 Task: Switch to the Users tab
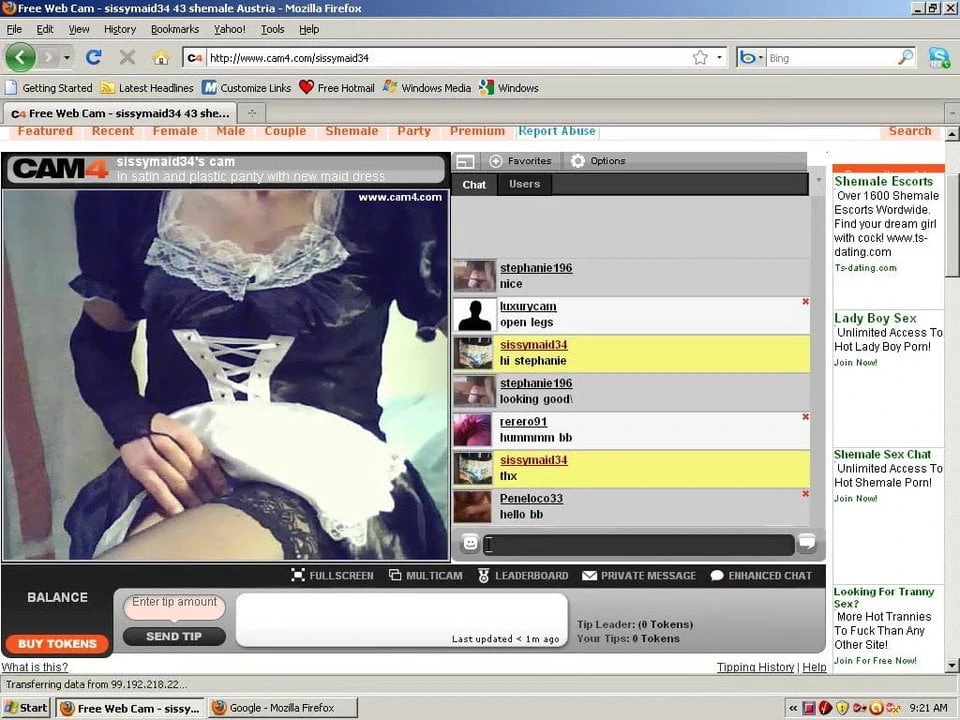pyautogui.click(x=524, y=184)
